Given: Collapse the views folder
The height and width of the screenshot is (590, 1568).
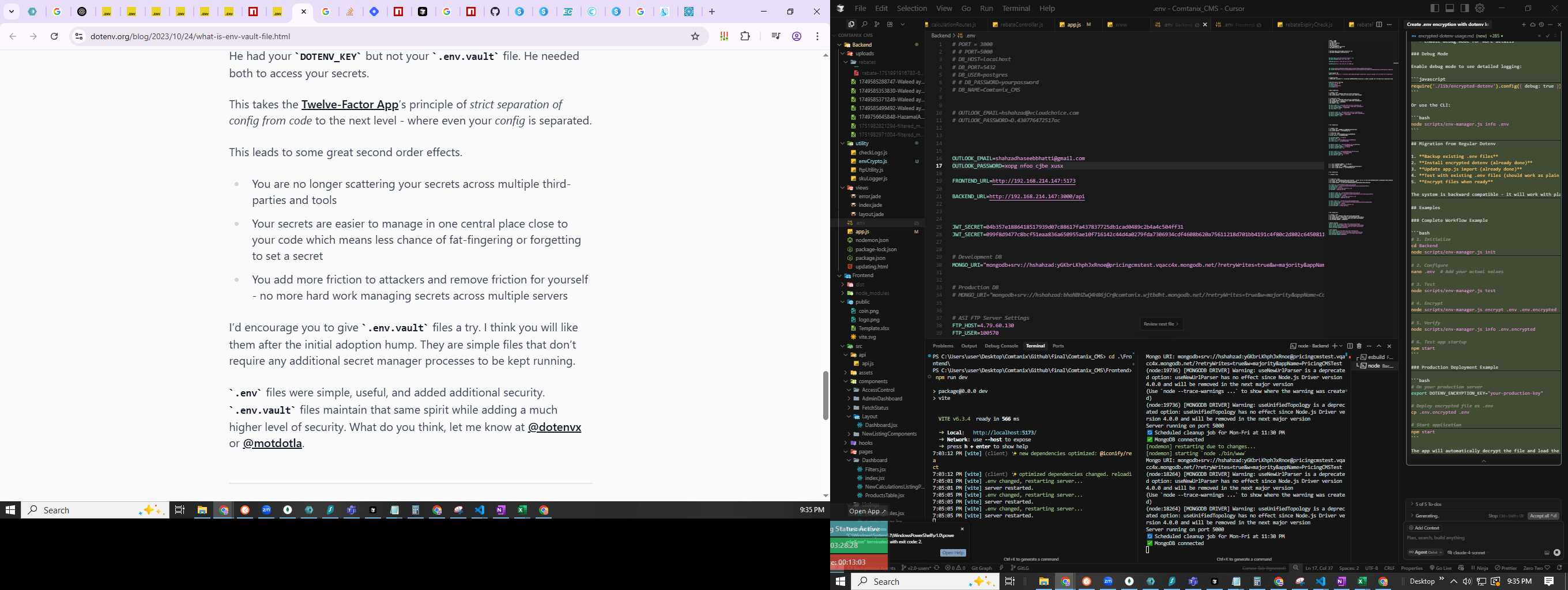Looking at the screenshot, I should [842, 188].
